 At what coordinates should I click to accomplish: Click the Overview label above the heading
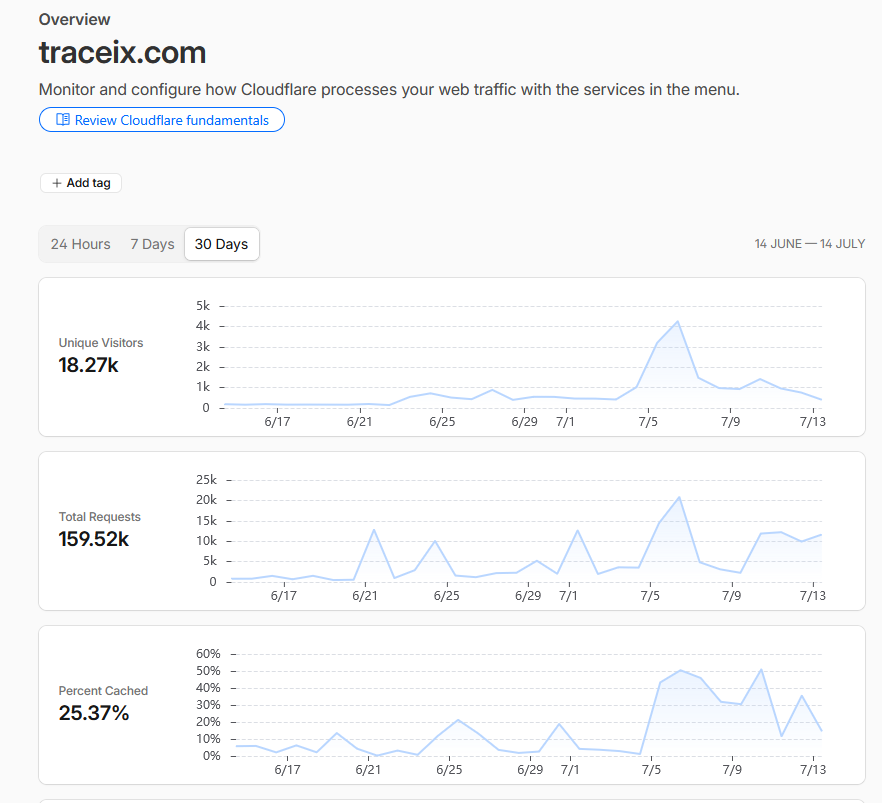tap(74, 20)
